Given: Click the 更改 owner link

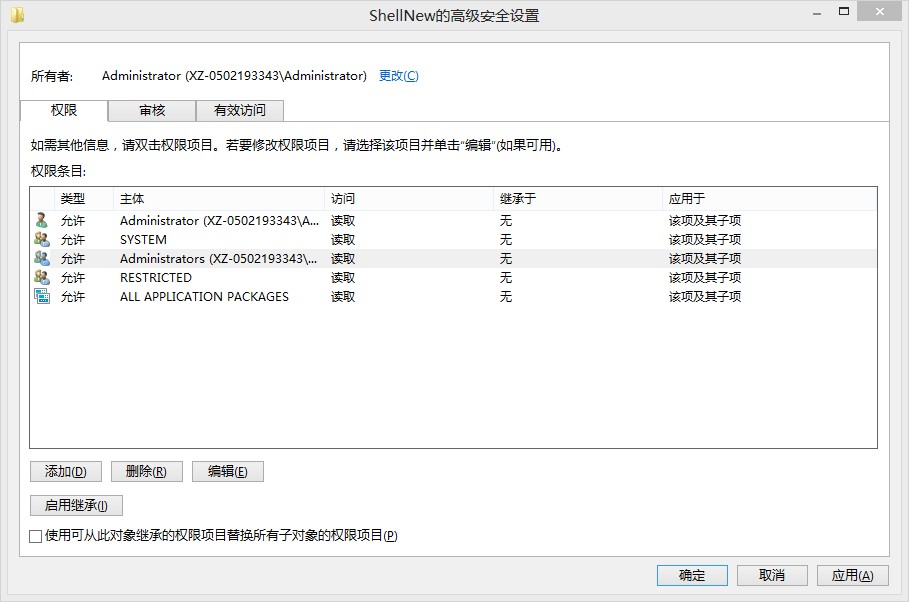Looking at the screenshot, I should [398, 76].
